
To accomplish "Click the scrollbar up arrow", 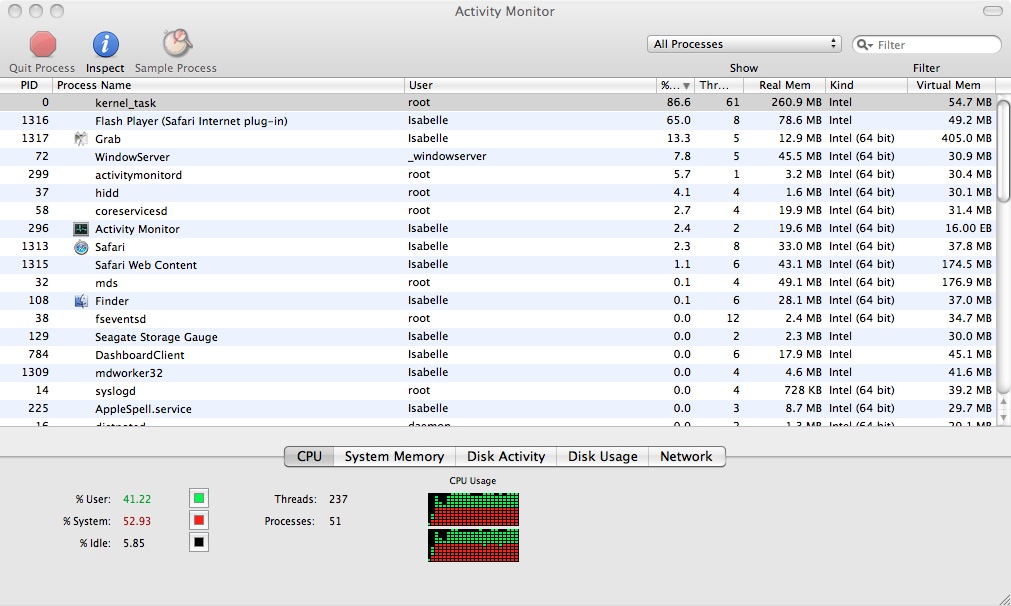I will [1003, 401].
